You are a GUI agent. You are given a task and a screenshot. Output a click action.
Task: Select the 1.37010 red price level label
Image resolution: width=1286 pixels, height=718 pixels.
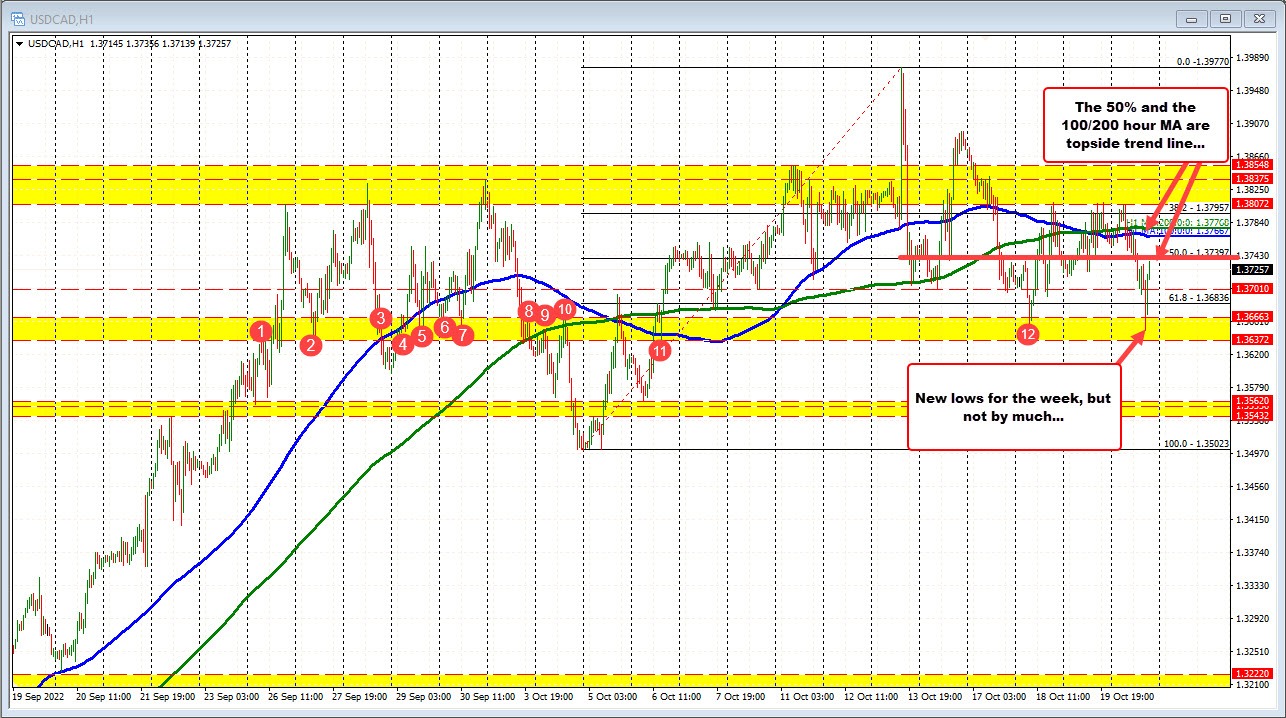pos(1254,289)
